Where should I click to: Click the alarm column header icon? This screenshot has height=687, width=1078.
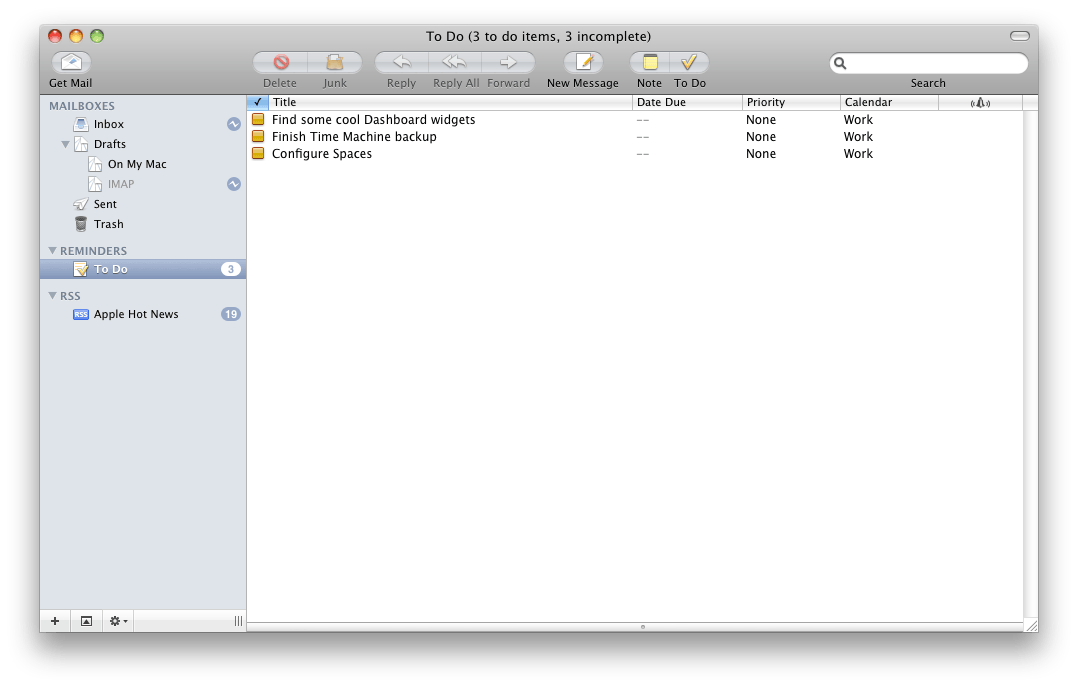(x=980, y=102)
